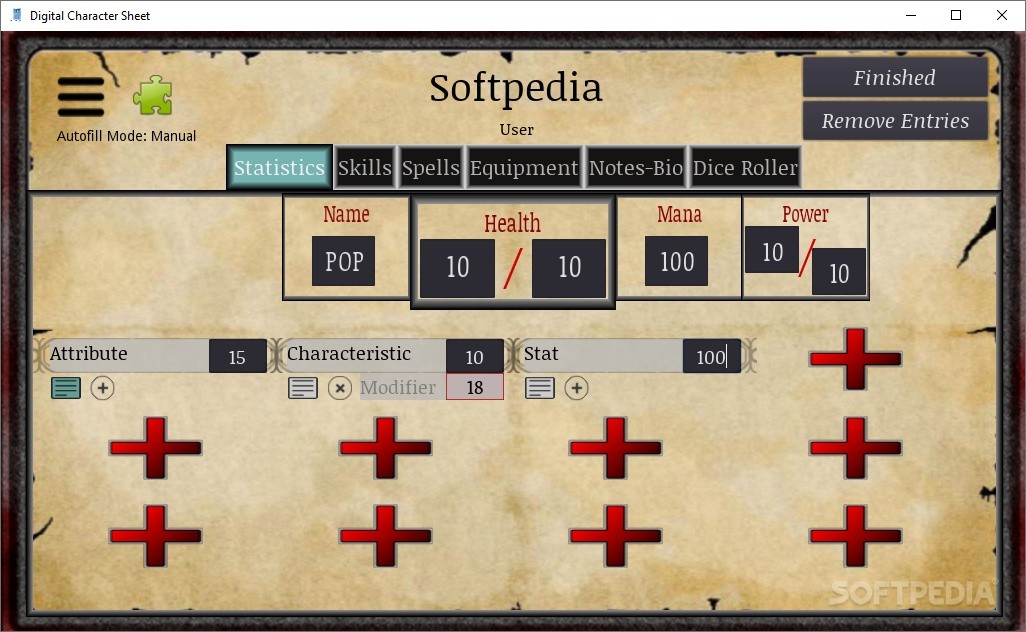The height and width of the screenshot is (632, 1026).
Task: Click the Remove Entries button
Action: point(895,120)
